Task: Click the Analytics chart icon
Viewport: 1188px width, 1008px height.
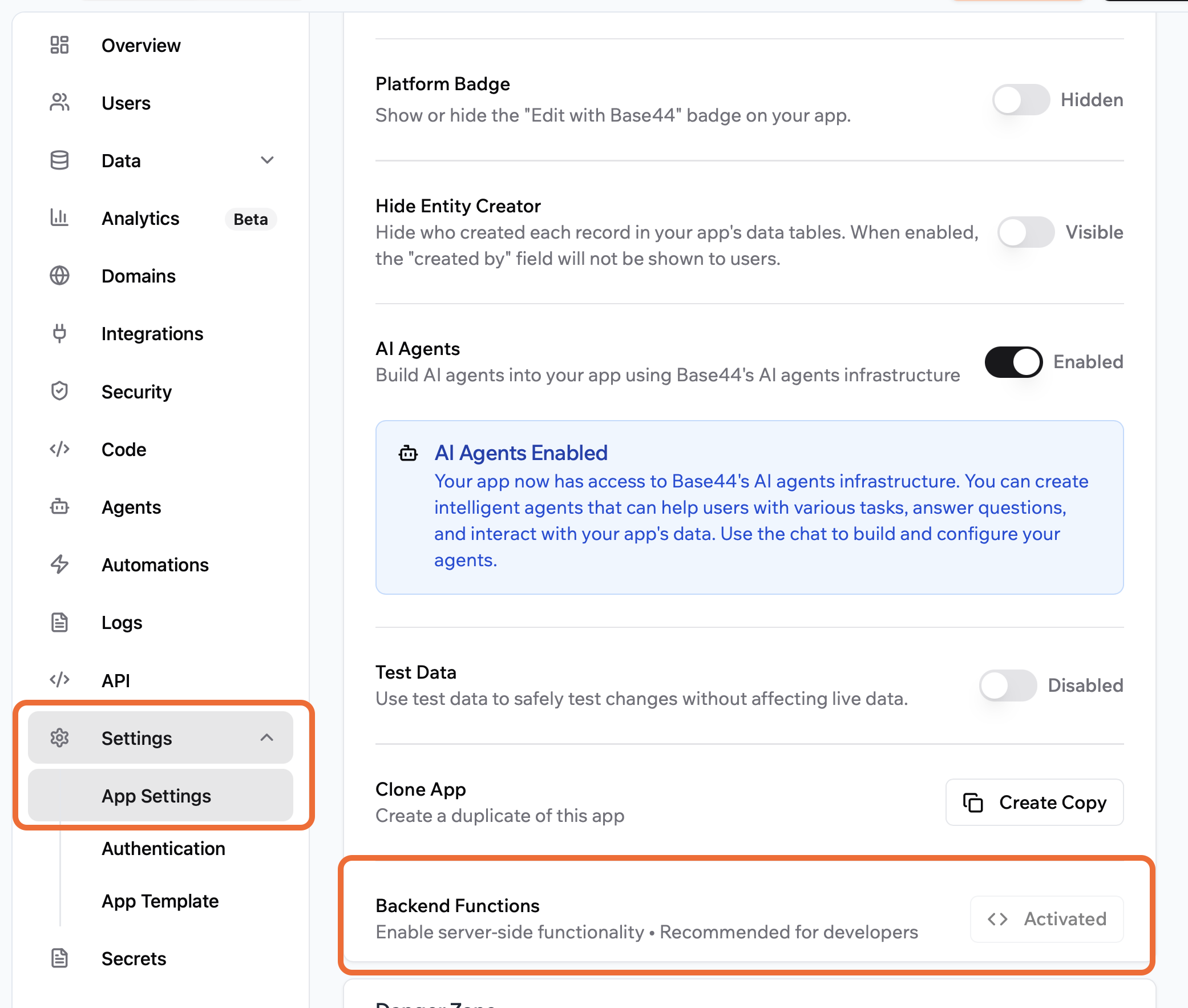Action: (x=59, y=218)
